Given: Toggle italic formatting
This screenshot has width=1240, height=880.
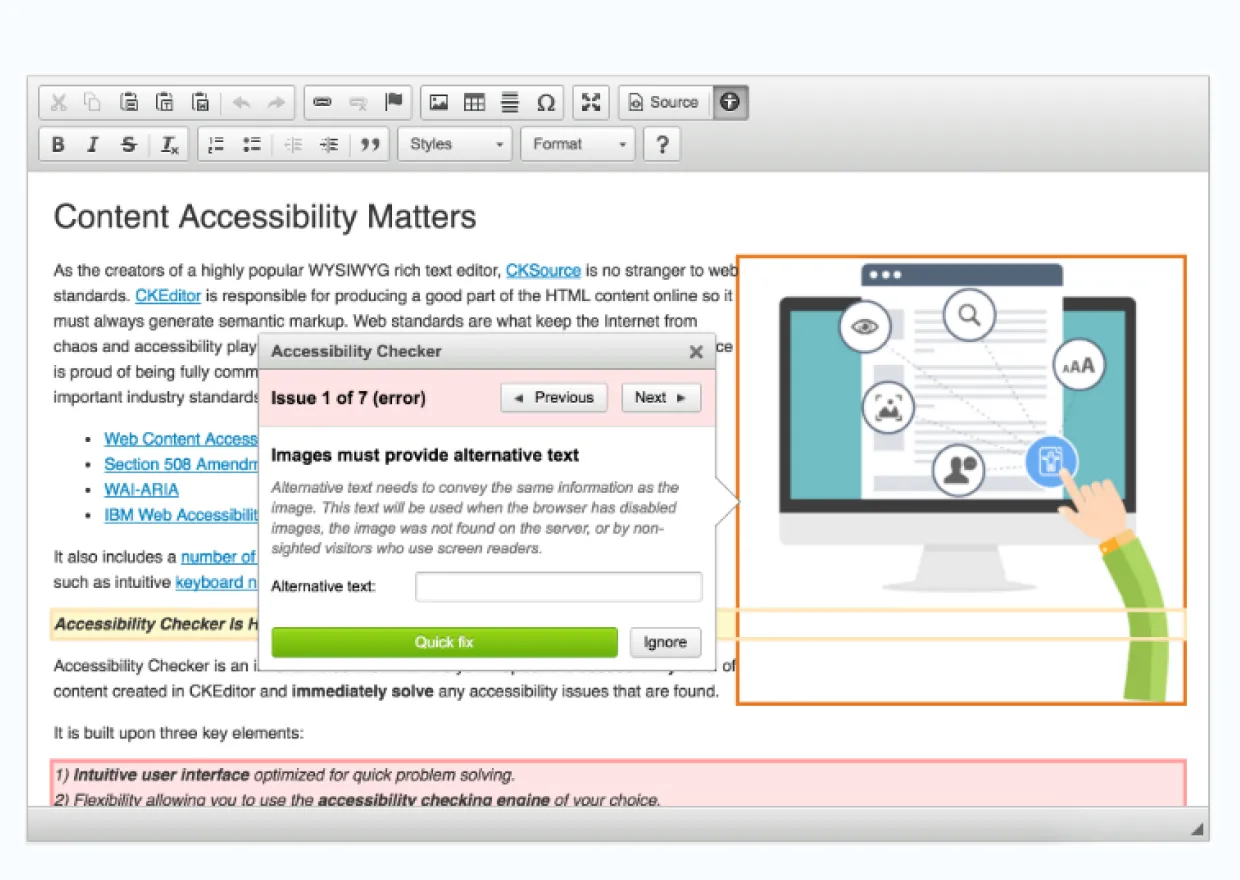Looking at the screenshot, I should pos(93,145).
